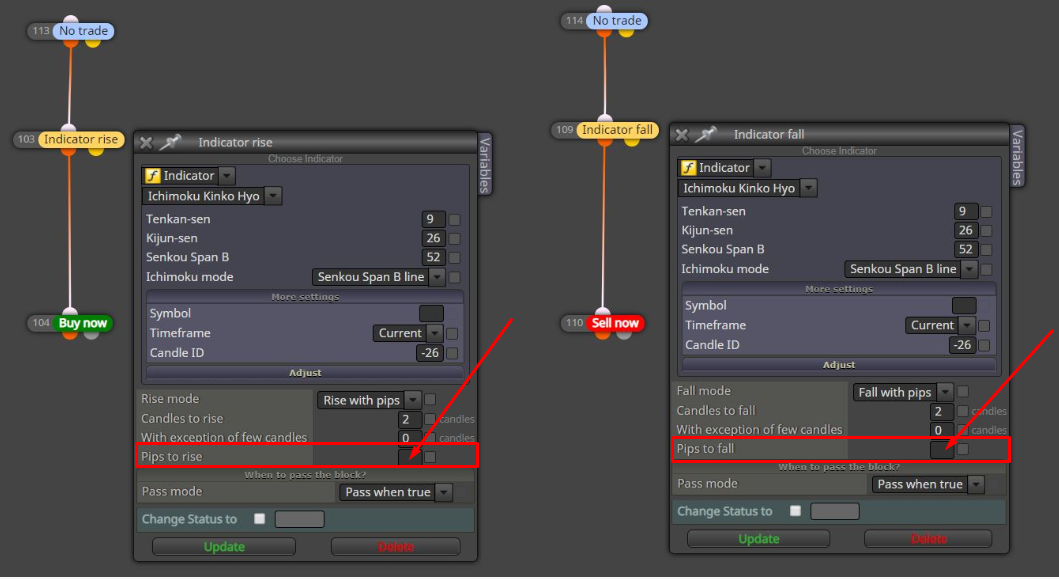The image size is (1059, 579).
Task: Toggle Pips to fall checkbox
Action: [963, 449]
